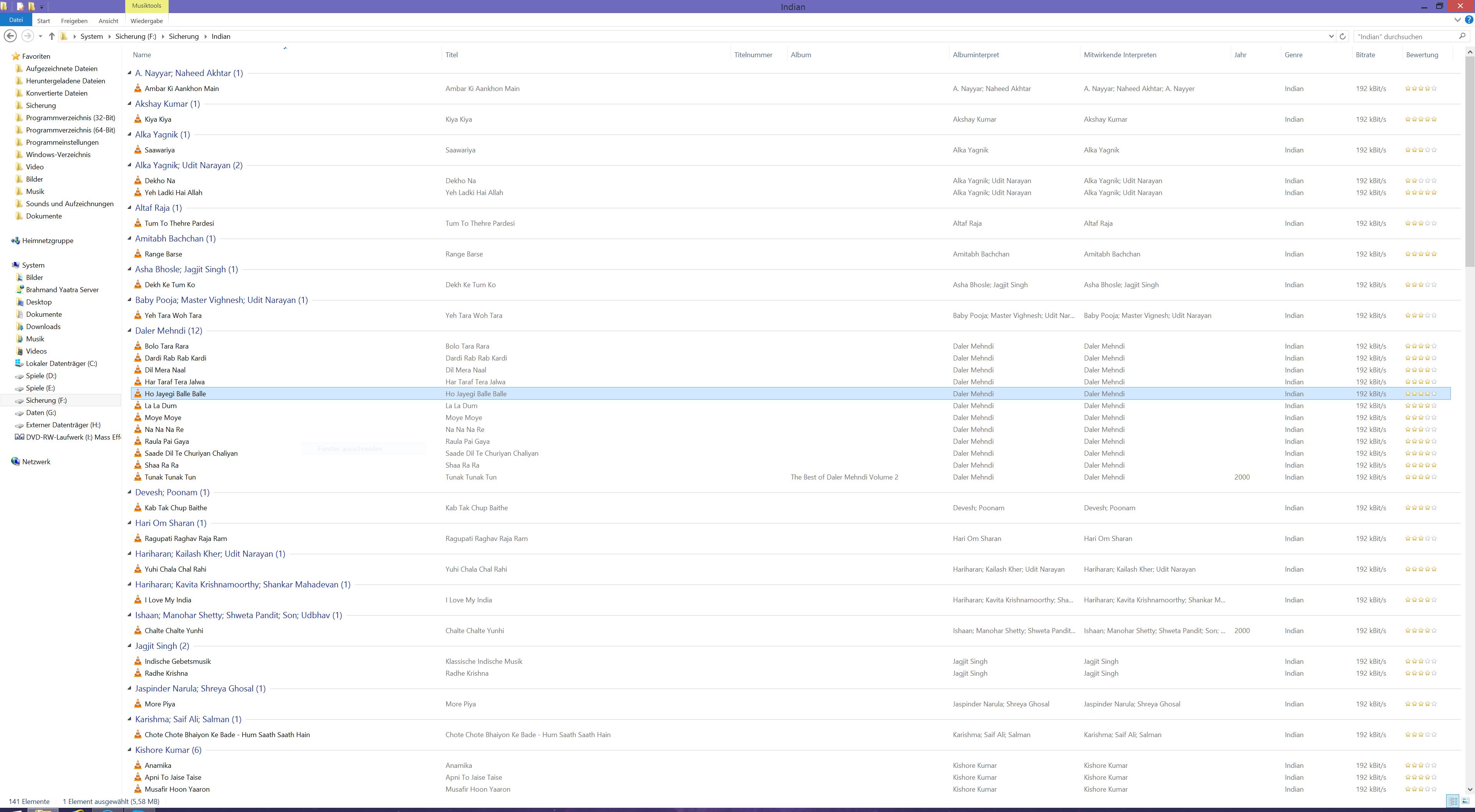Viewport: 1475px width, 812px height.
Task: Set star rating for Ambar Ki Aankhon Main
Action: coord(1420,88)
